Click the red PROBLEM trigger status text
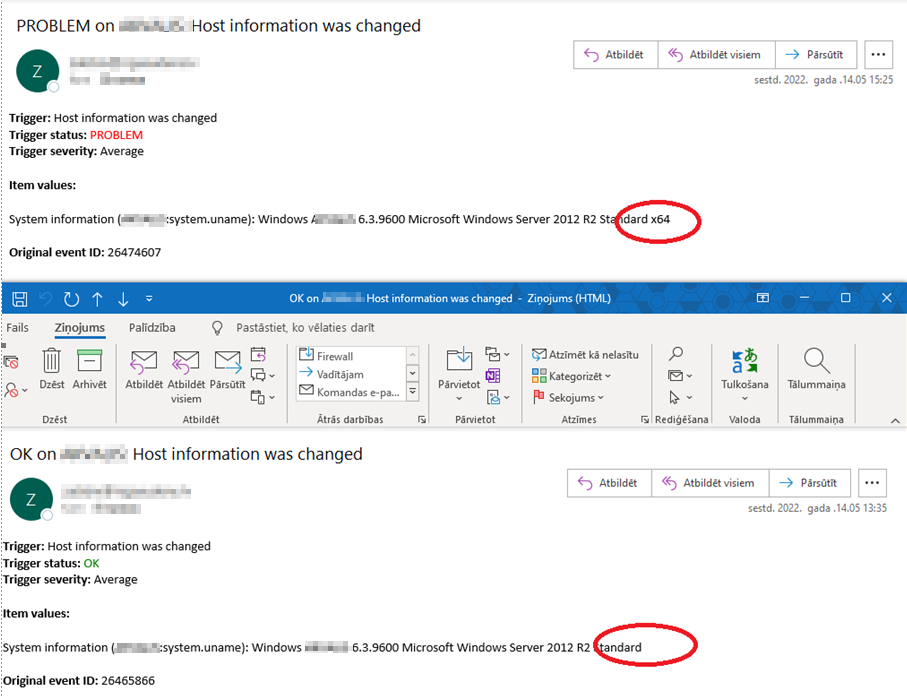This screenshot has width=907, height=697. click(x=116, y=135)
